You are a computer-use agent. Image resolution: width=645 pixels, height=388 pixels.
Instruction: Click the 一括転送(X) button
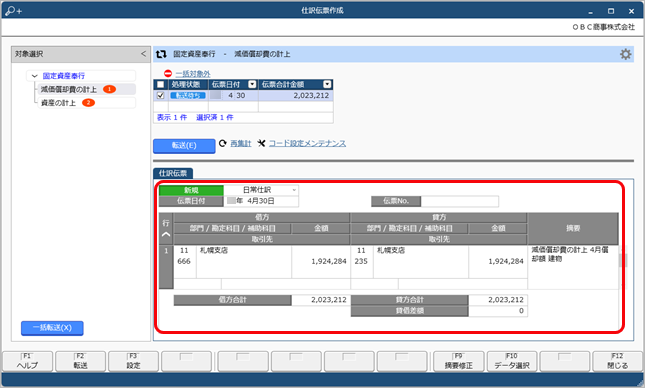(x=52, y=328)
